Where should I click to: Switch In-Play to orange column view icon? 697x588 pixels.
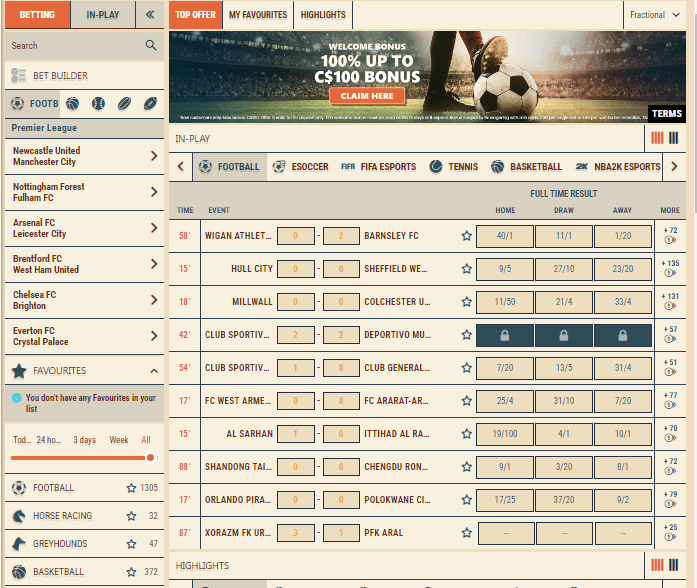[x=657, y=138]
